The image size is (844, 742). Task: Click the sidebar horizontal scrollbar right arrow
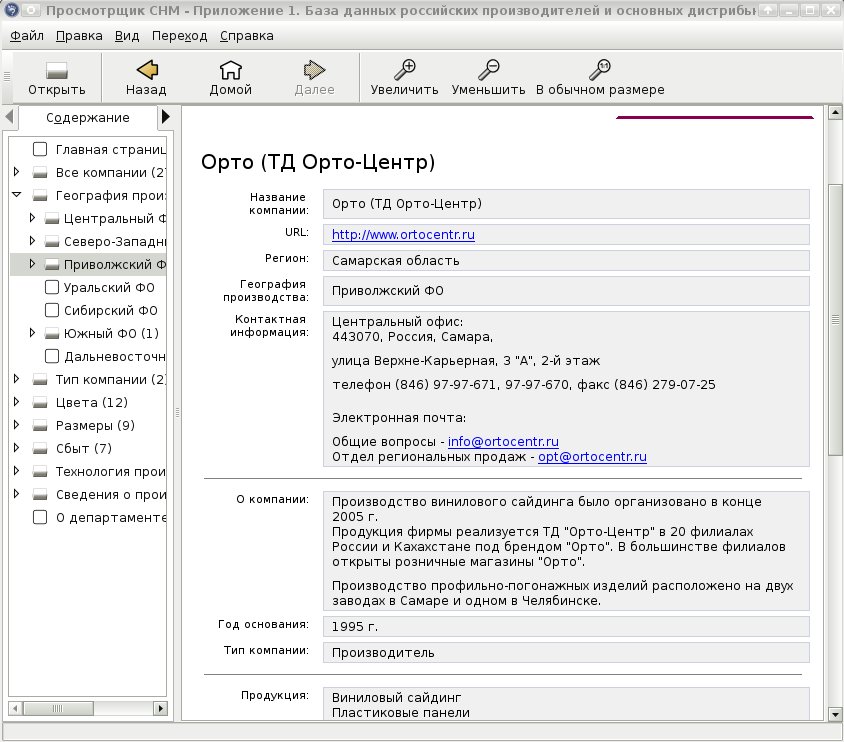[x=160, y=709]
